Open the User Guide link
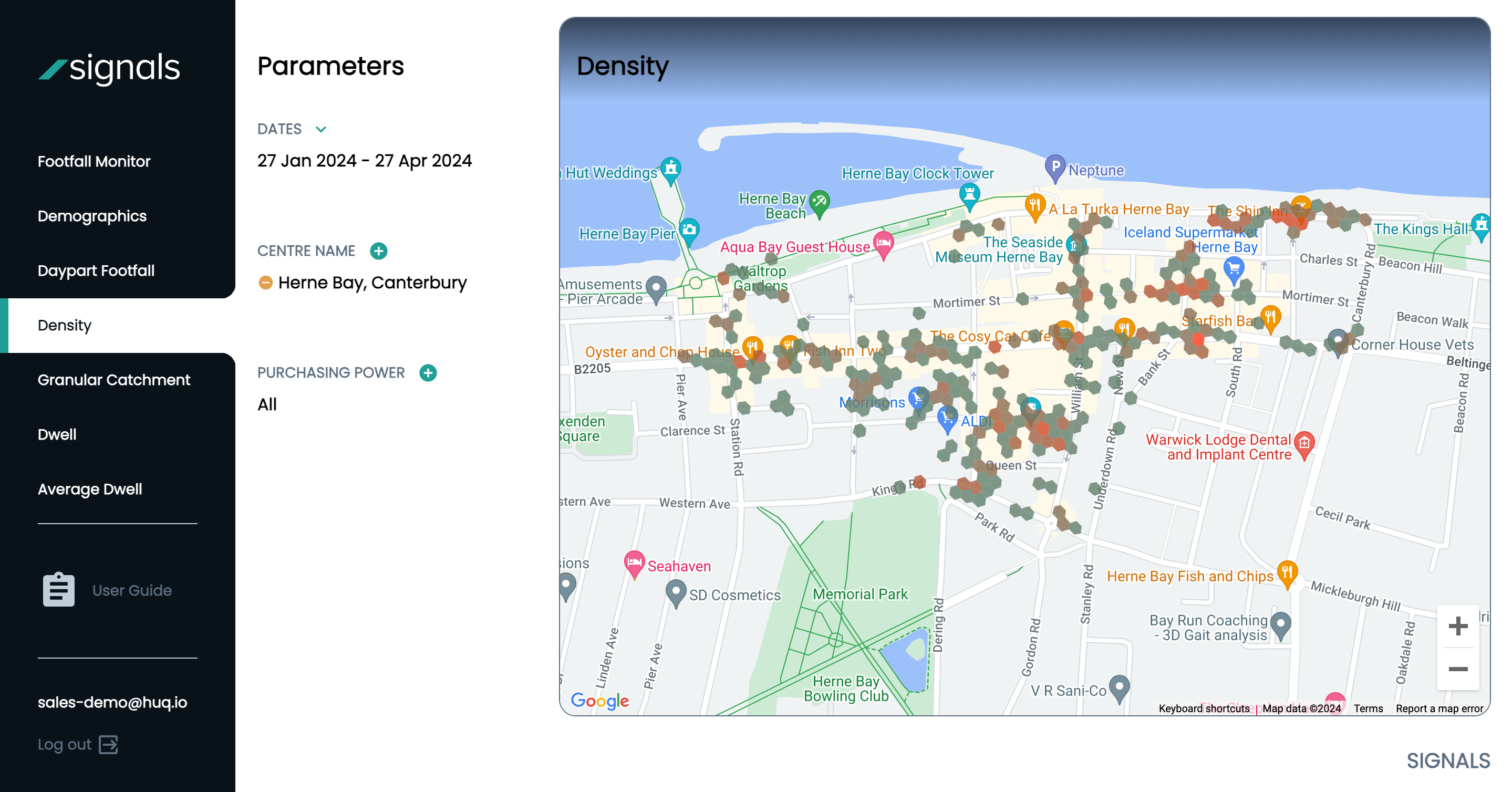 coord(132,590)
